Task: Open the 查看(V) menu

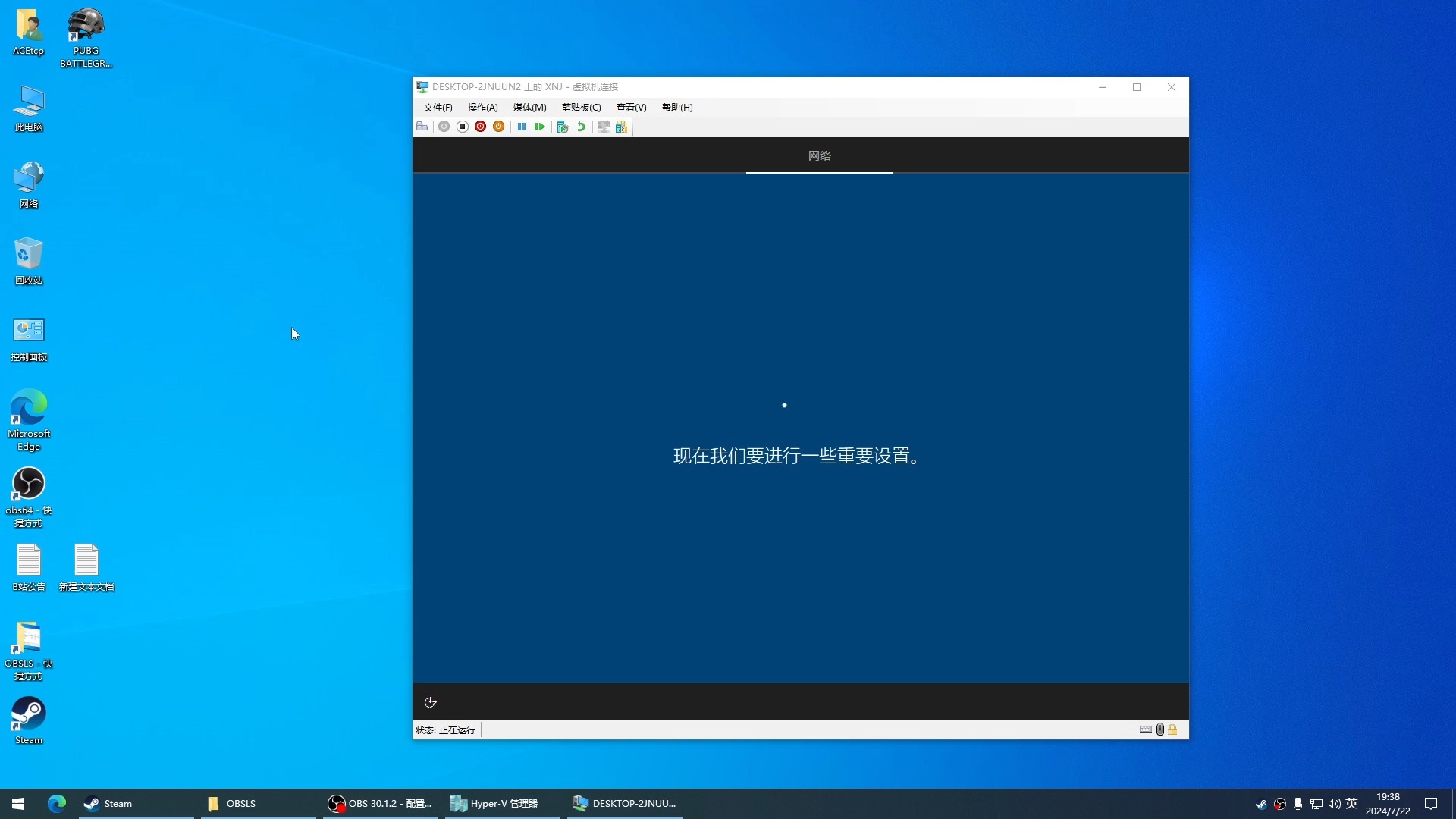Action: tap(630, 108)
